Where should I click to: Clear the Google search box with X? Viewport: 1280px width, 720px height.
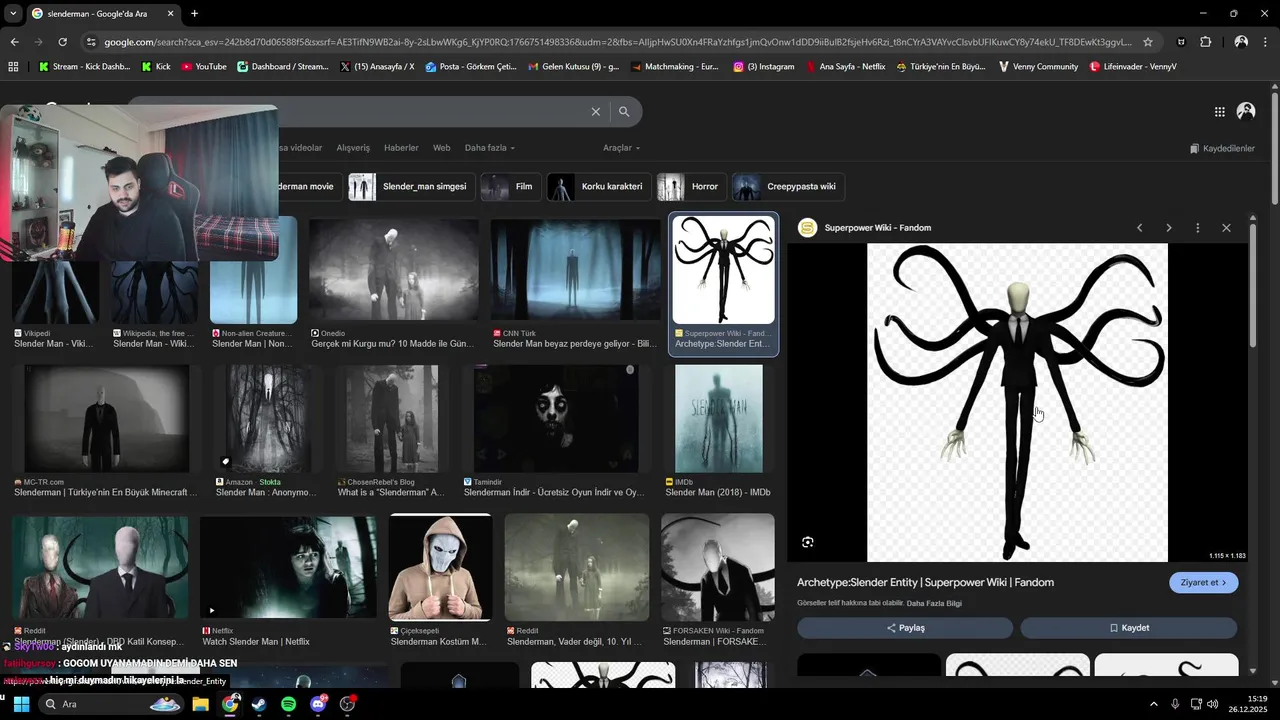tap(596, 112)
